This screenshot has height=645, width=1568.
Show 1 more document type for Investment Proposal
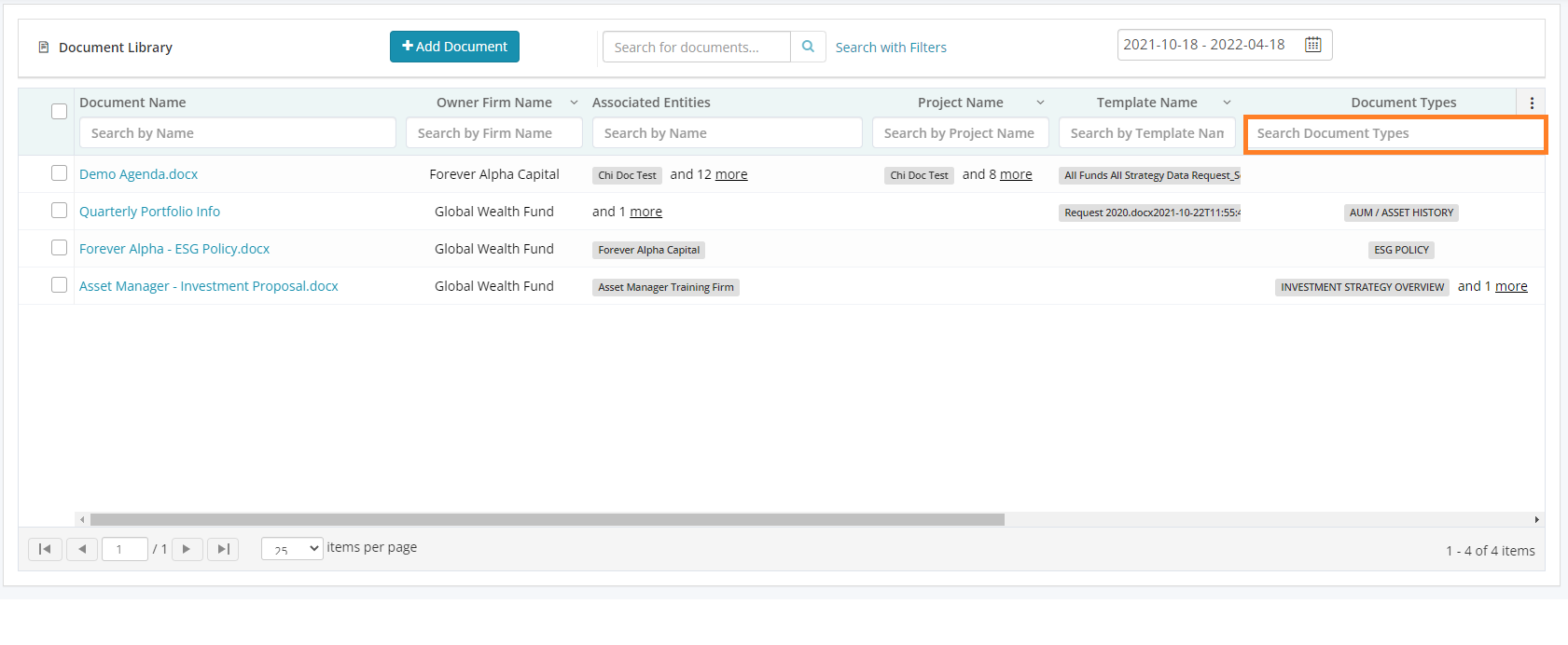[x=1511, y=286]
